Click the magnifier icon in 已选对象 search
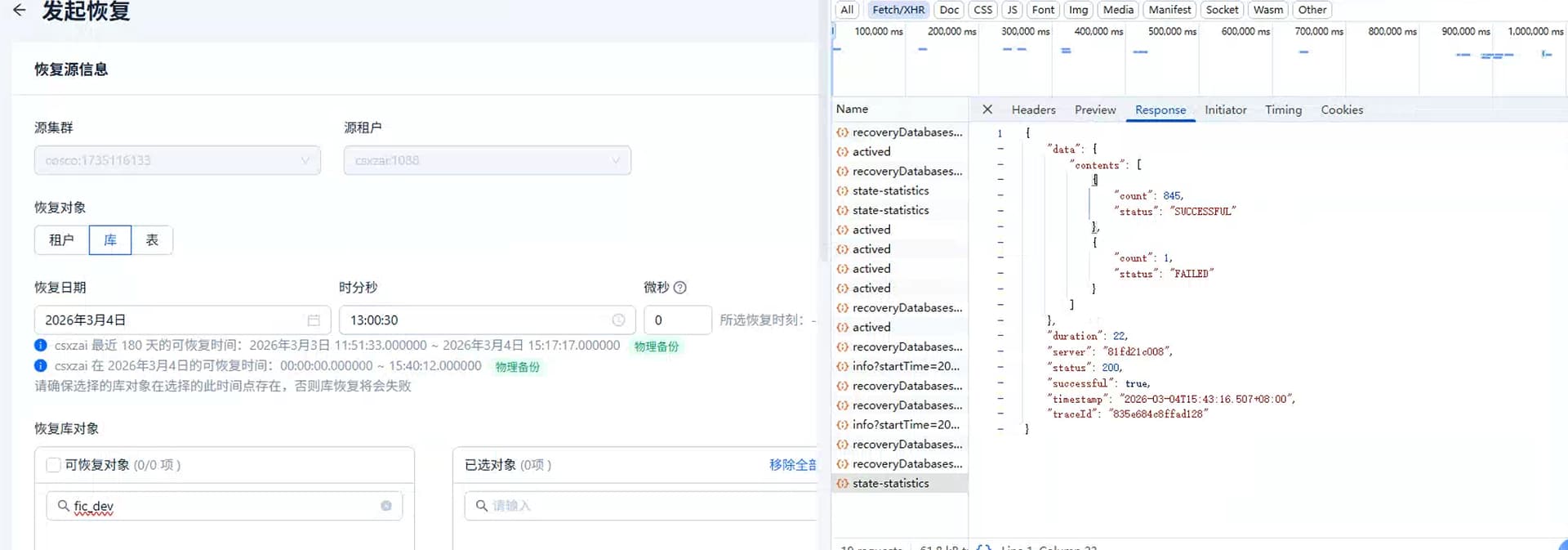 tap(482, 506)
